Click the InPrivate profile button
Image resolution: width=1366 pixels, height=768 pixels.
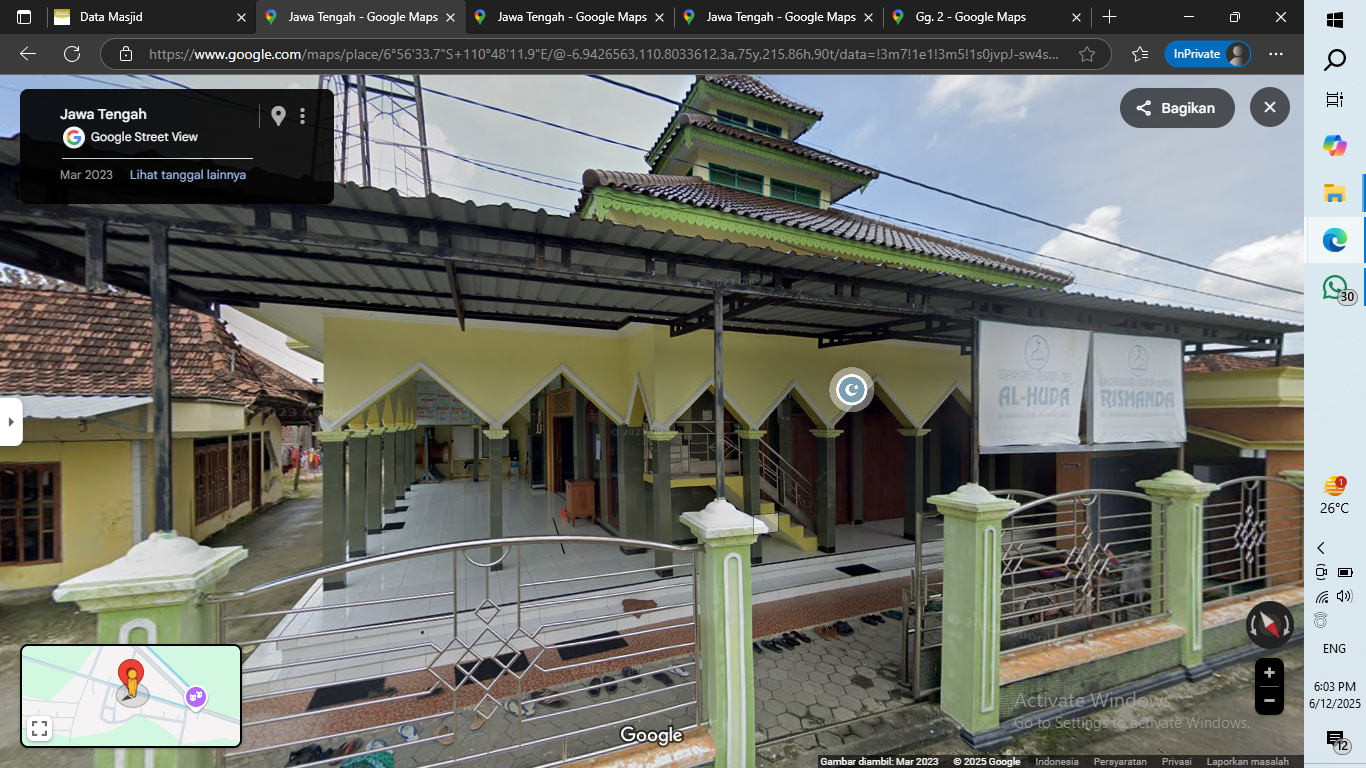(1208, 54)
